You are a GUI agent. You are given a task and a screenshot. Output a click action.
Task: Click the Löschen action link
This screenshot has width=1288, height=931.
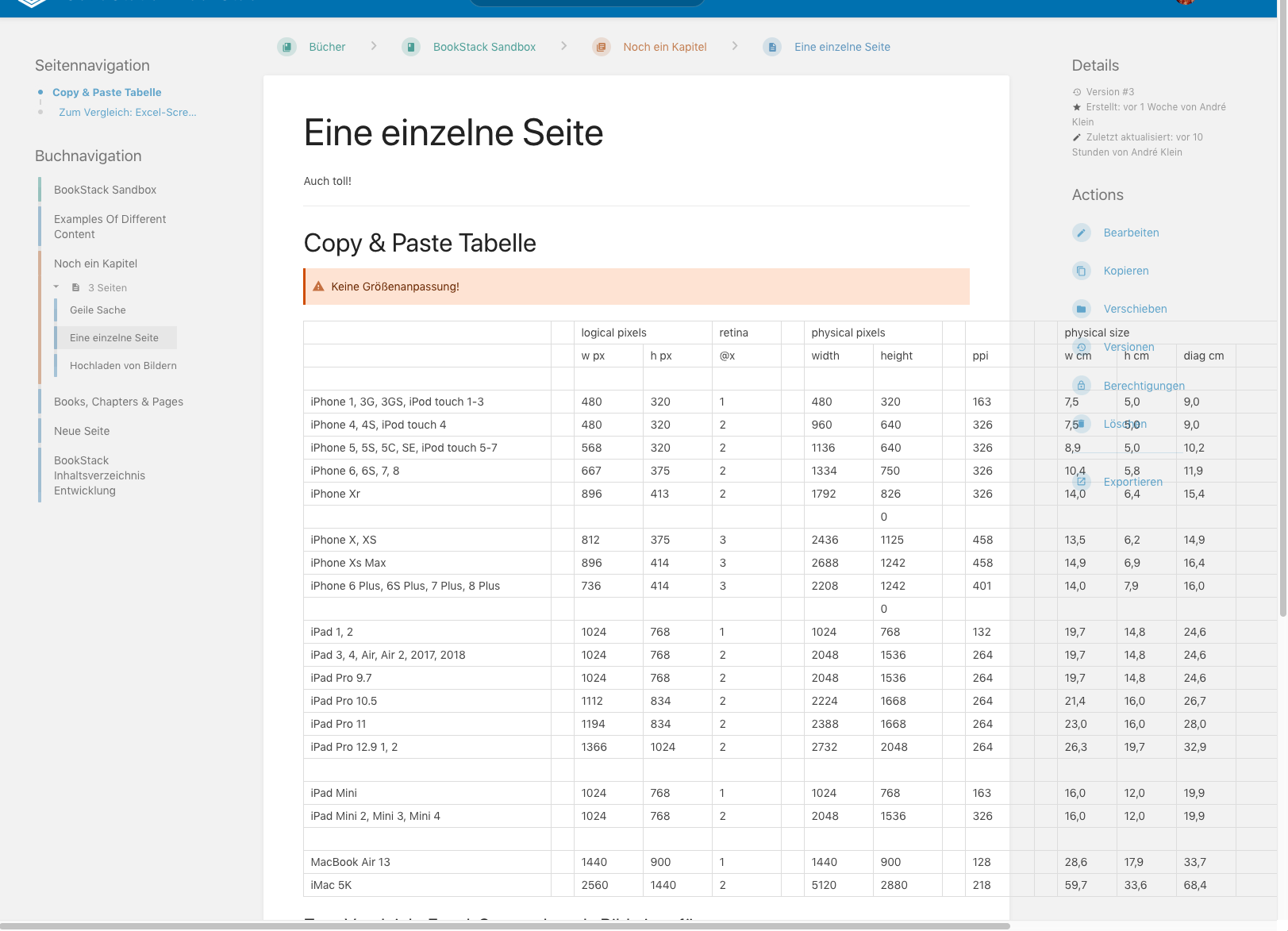[1125, 424]
